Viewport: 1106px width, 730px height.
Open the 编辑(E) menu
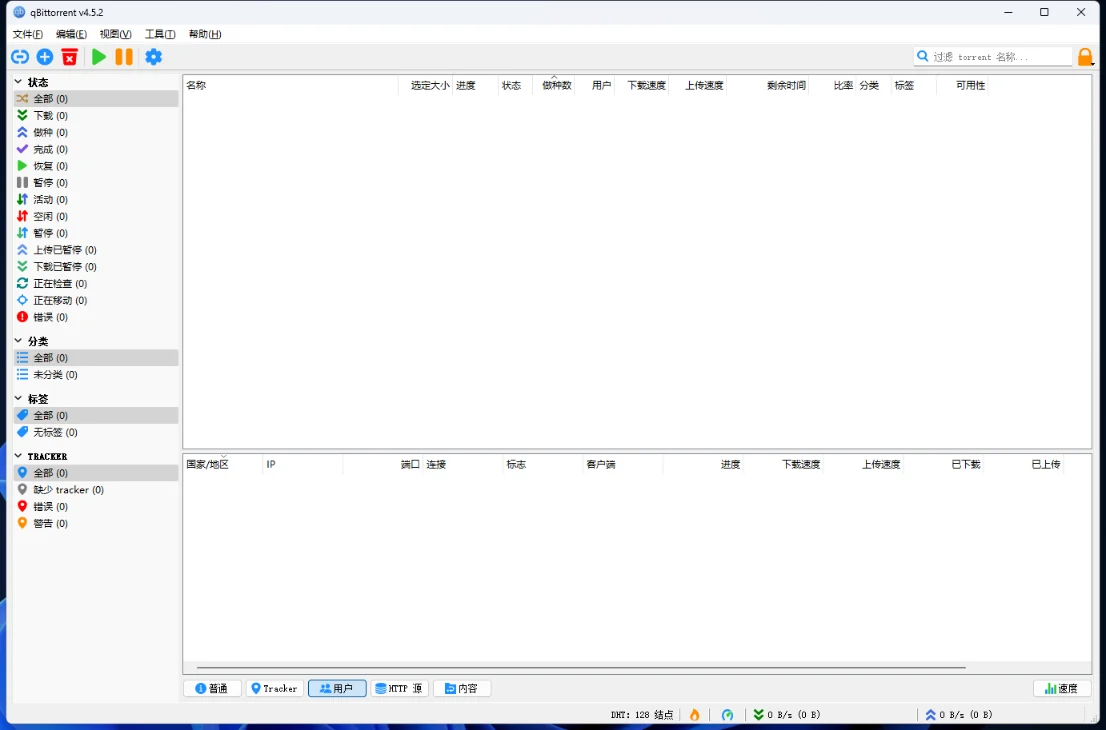[71, 34]
